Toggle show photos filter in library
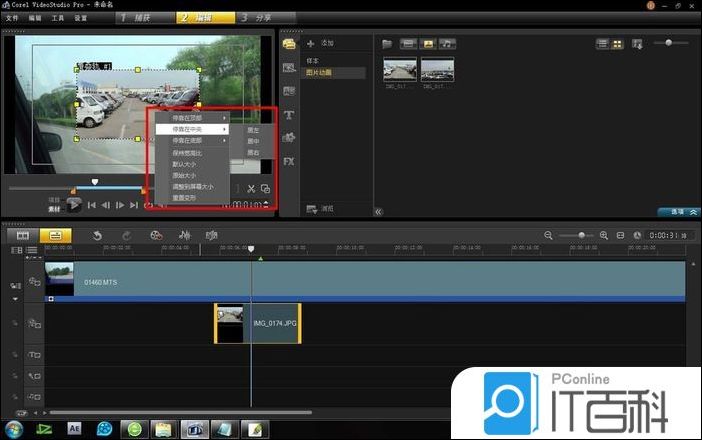The width and height of the screenshot is (702, 440). click(428, 44)
